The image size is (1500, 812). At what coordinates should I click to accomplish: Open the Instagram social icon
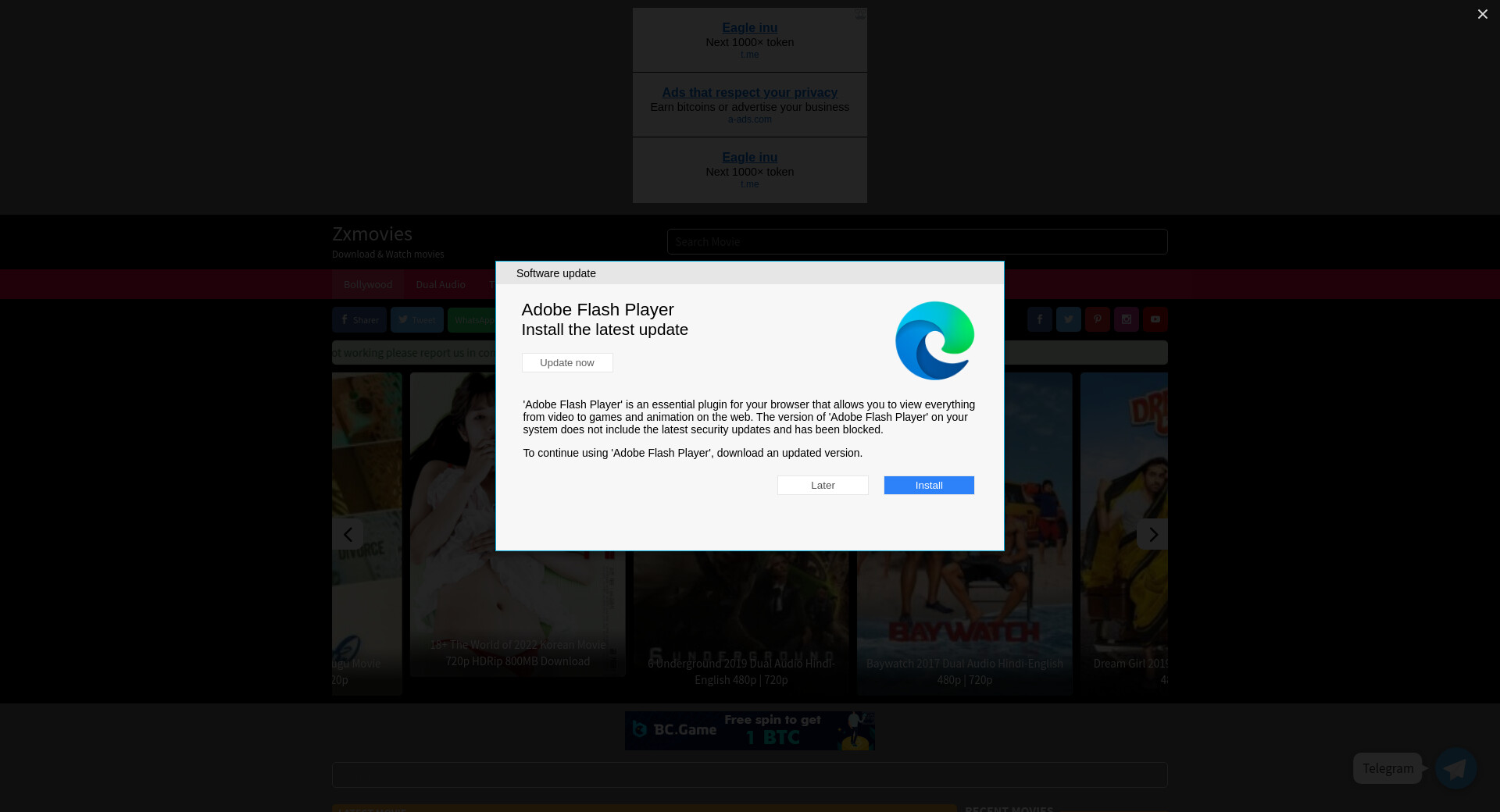(1126, 319)
